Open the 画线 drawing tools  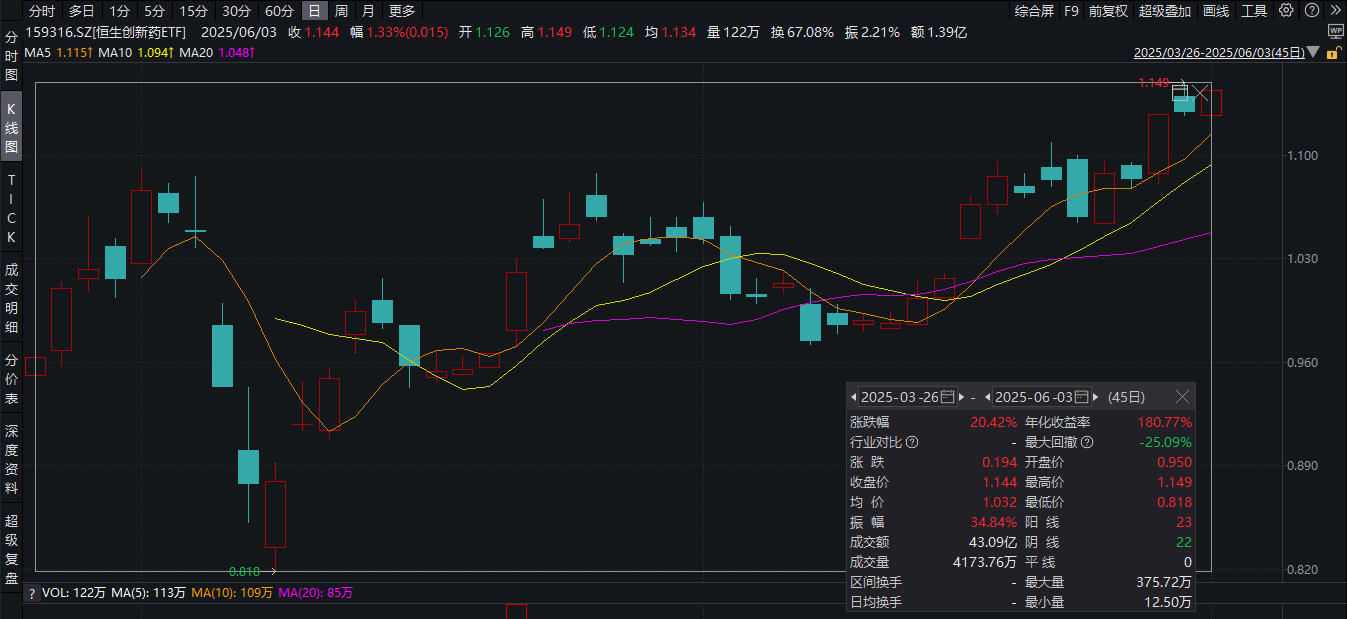[1216, 11]
